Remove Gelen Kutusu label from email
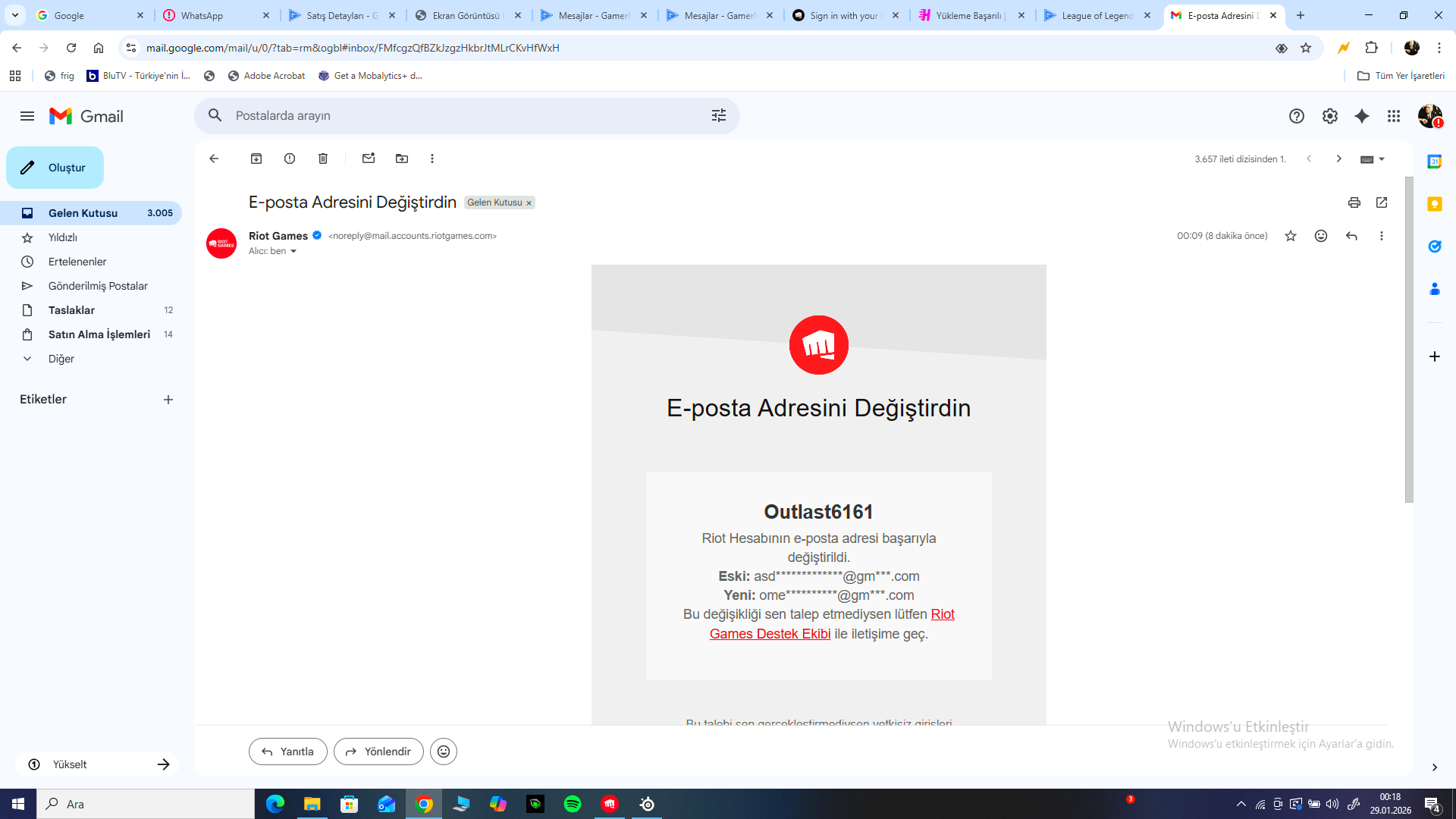 tap(529, 203)
